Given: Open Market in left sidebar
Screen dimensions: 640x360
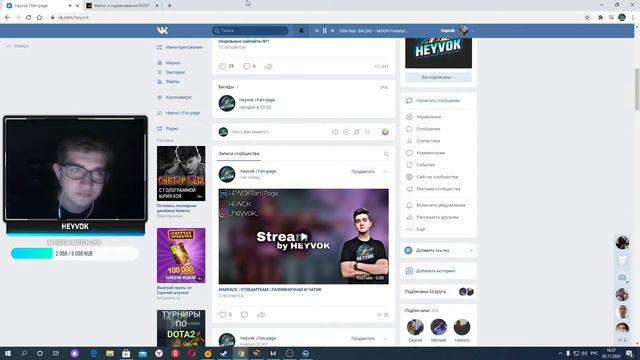Looking at the screenshot, I should tap(173, 63).
